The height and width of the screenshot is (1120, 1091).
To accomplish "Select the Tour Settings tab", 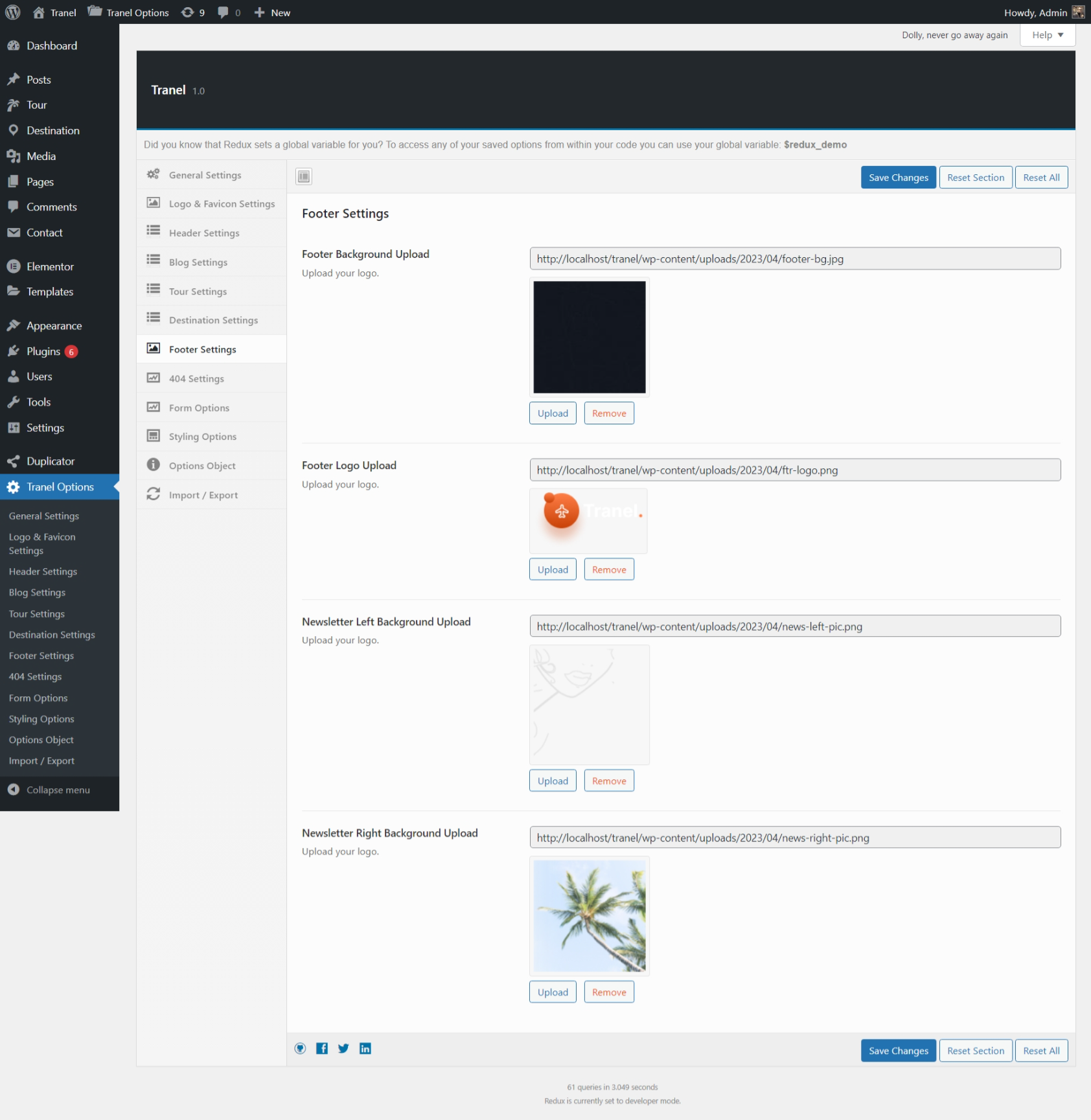I will click(x=212, y=291).
